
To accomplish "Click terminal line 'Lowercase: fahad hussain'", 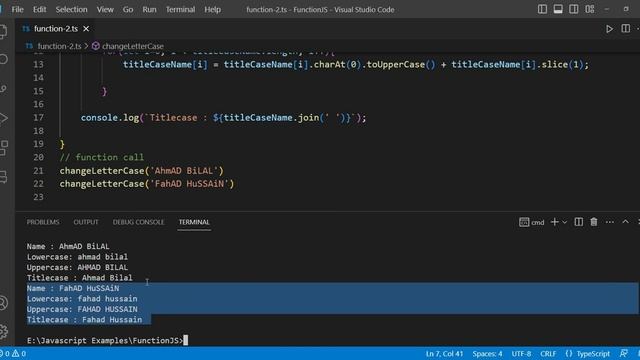I will coord(82,299).
